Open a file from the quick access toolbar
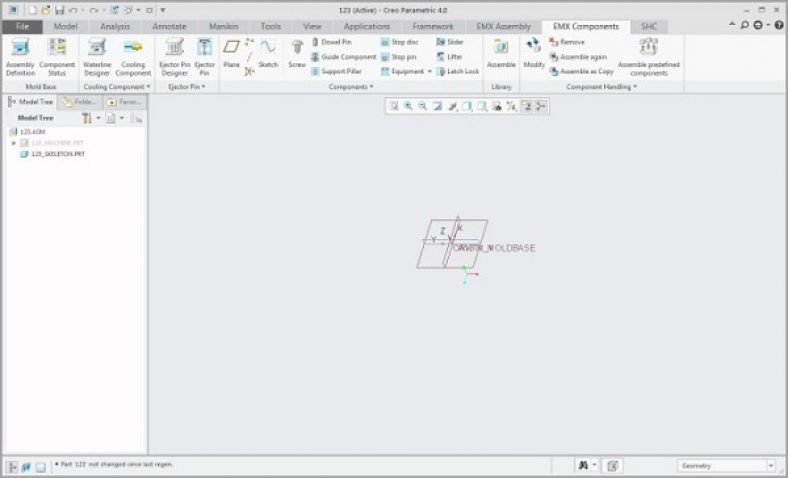 pos(46,10)
